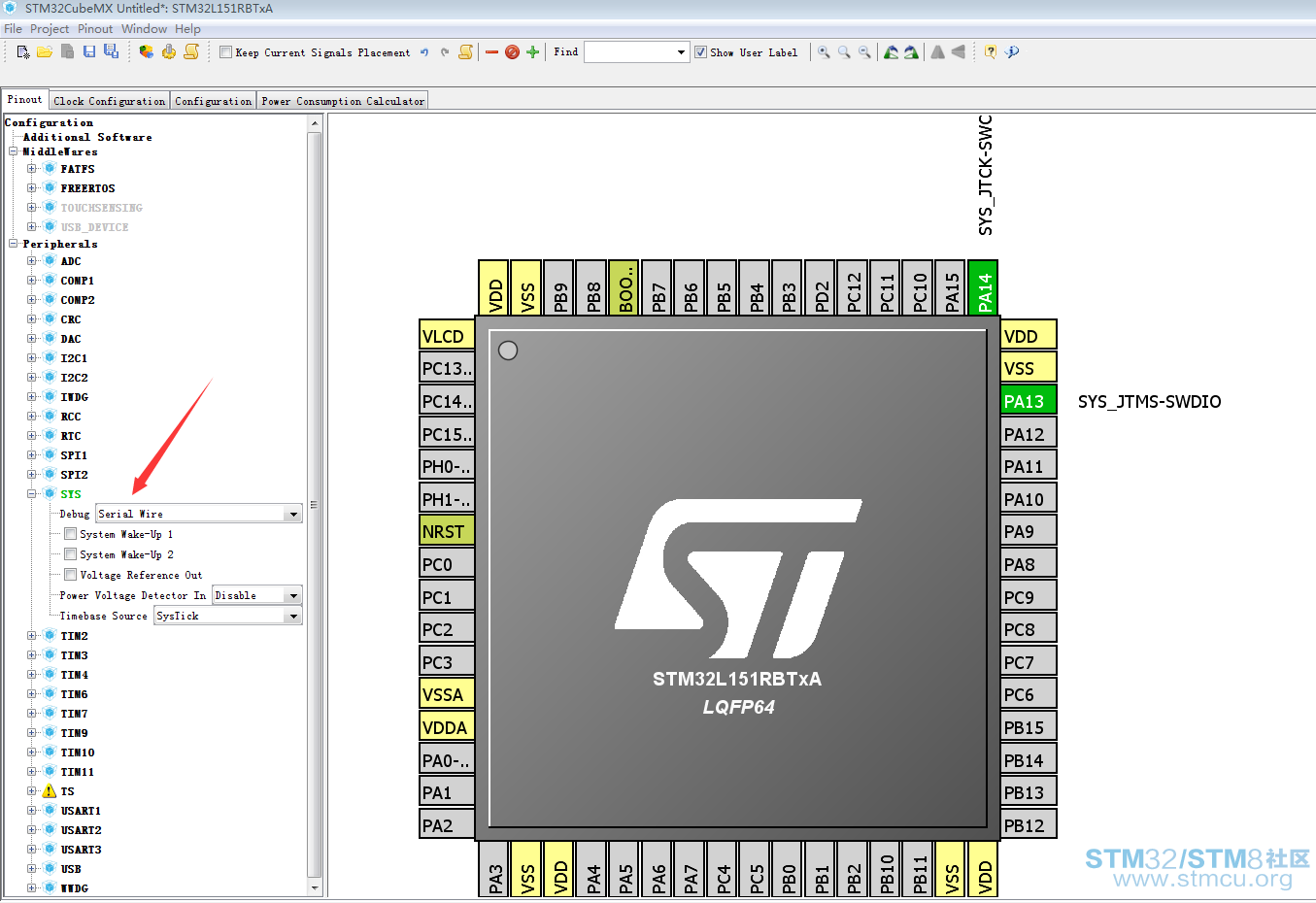Click the Save Project floppy icon

pyautogui.click(x=89, y=52)
